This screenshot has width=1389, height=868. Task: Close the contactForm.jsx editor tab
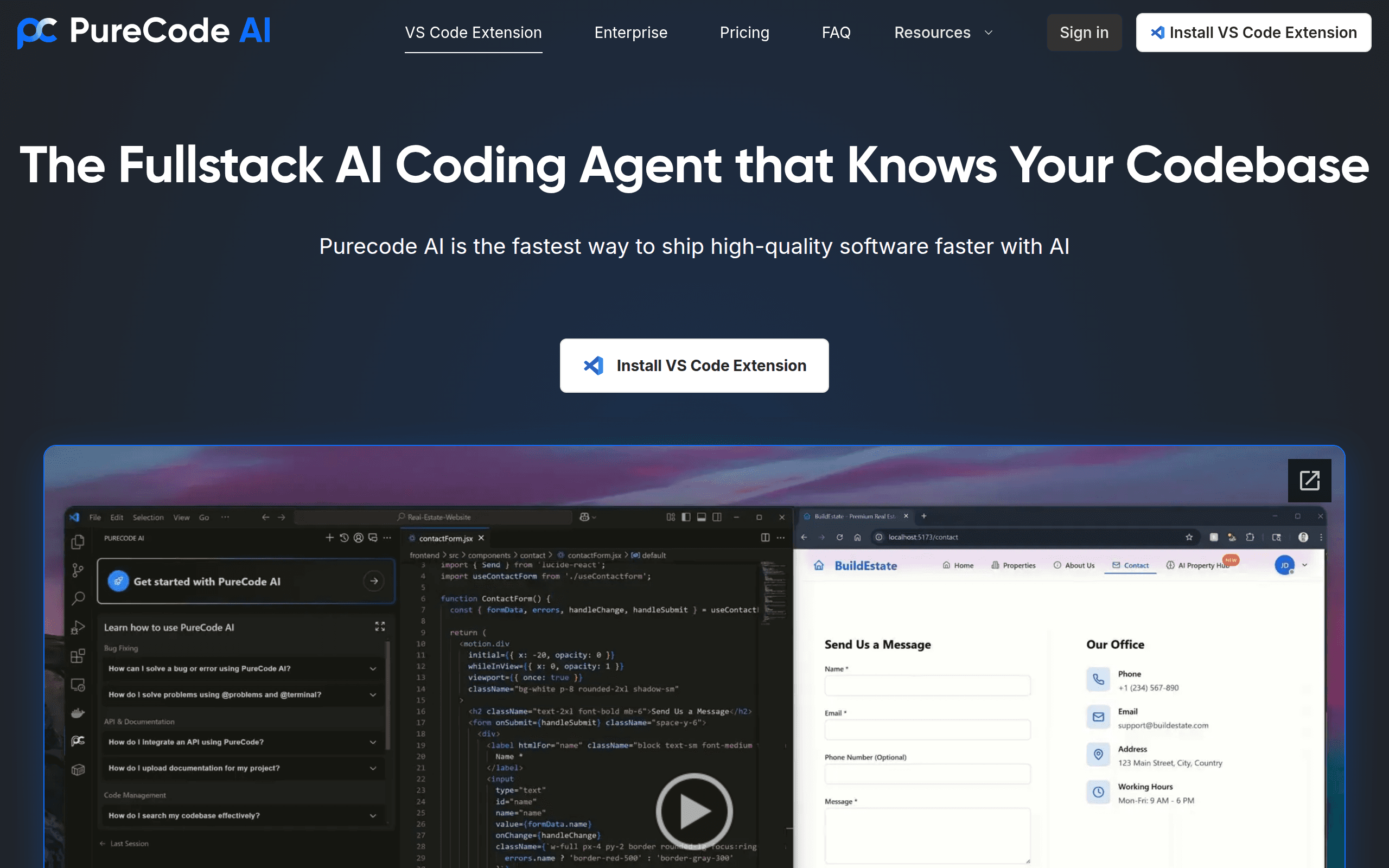pyautogui.click(x=481, y=538)
